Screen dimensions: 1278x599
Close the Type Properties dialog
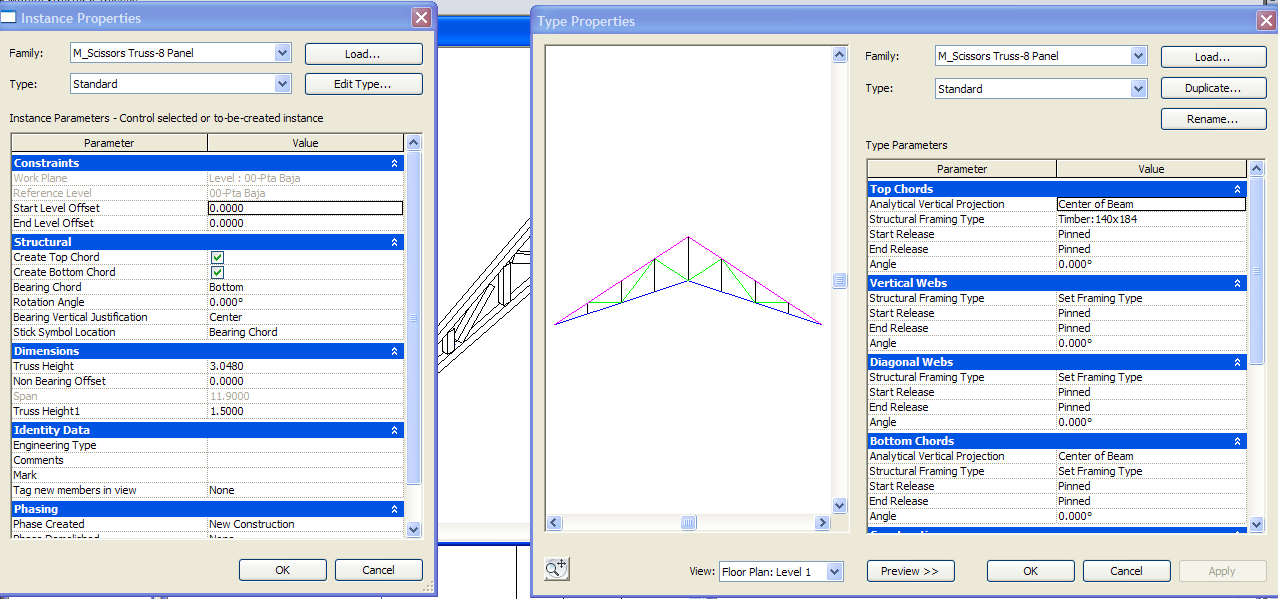pyautogui.click(x=1265, y=20)
